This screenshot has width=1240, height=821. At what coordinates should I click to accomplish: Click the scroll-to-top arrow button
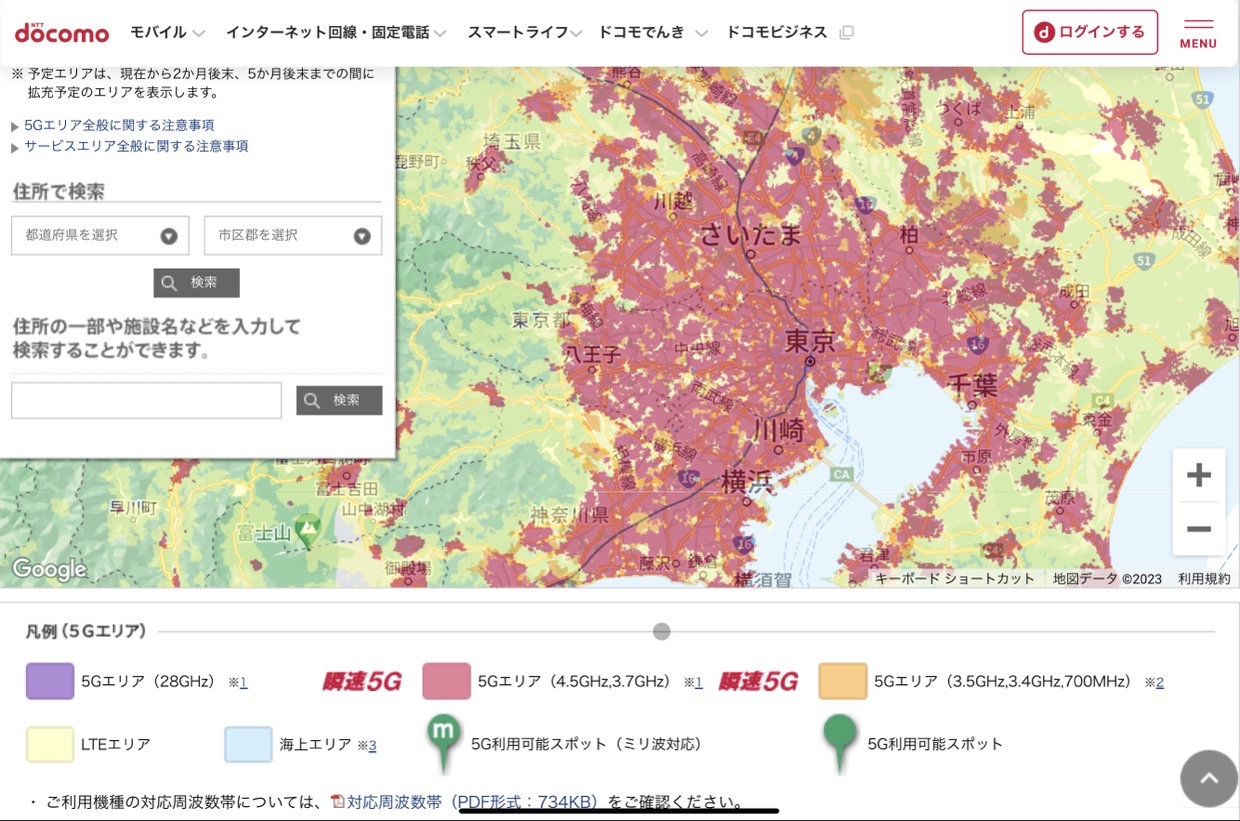click(1209, 778)
